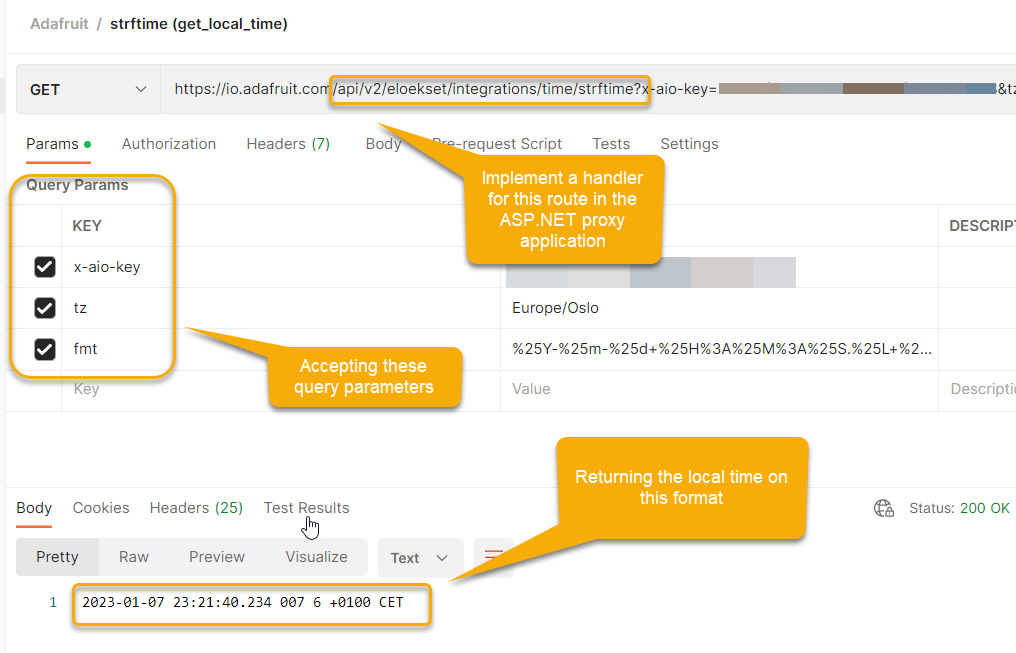Open the Headers (7) request tab
This screenshot has height=653, width=1016.
click(x=287, y=144)
